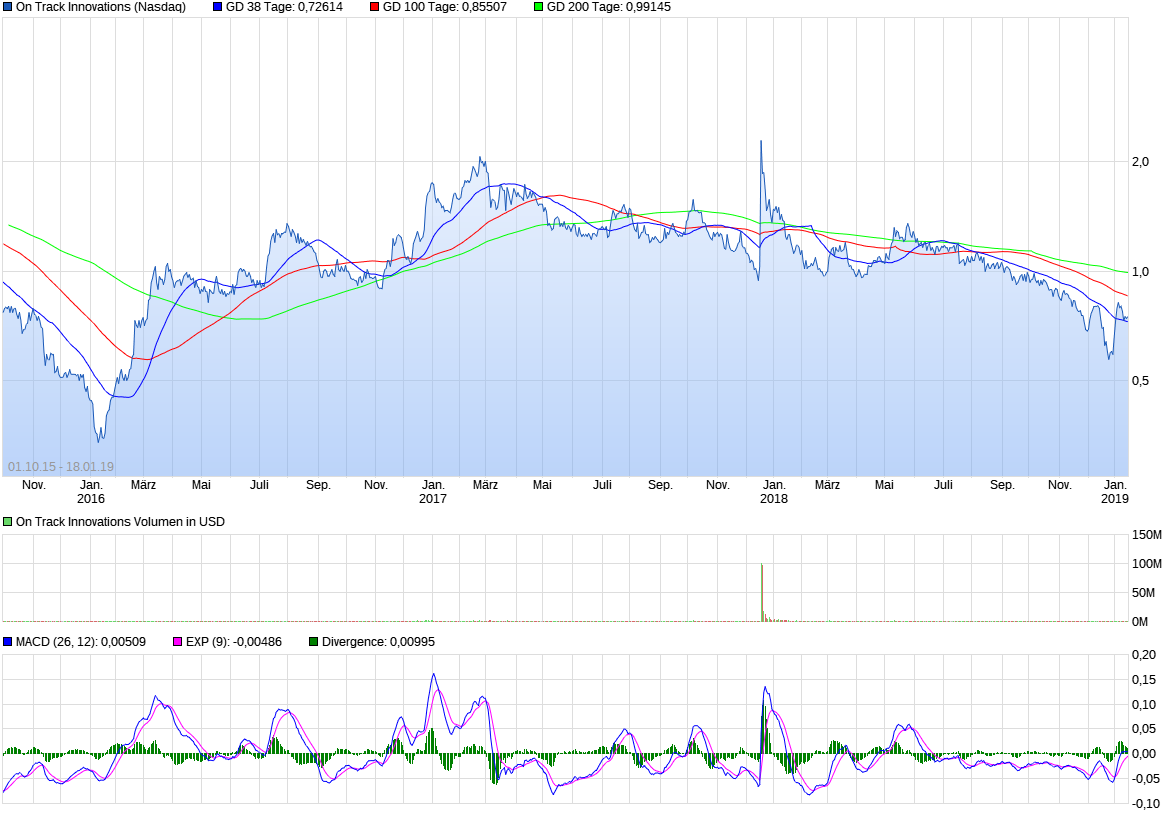This screenshot has width=1175, height=815.
Task: Click the price low point near Jan. 2016
Action: coord(100,440)
